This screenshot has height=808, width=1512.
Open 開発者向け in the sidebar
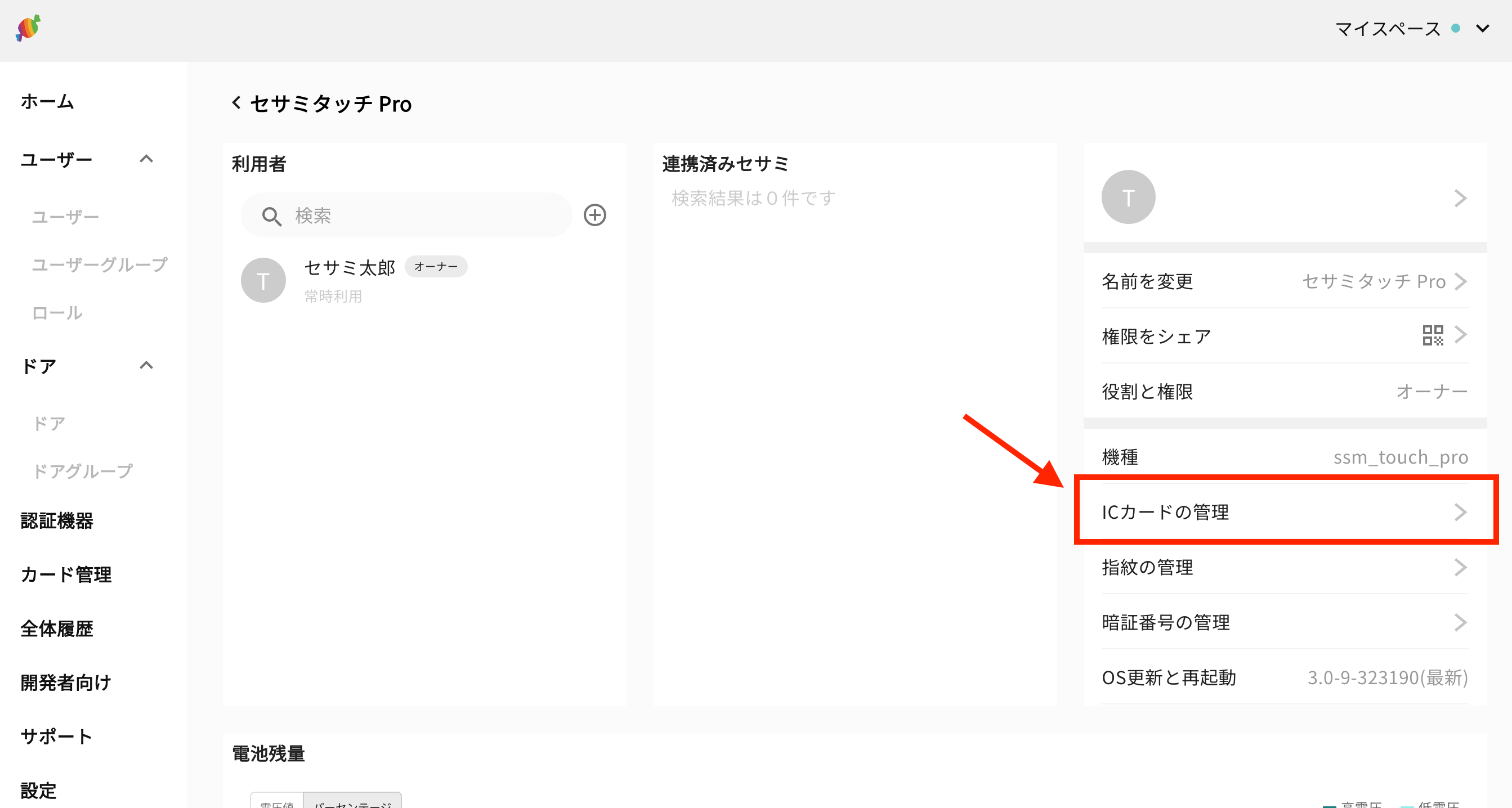(x=66, y=683)
